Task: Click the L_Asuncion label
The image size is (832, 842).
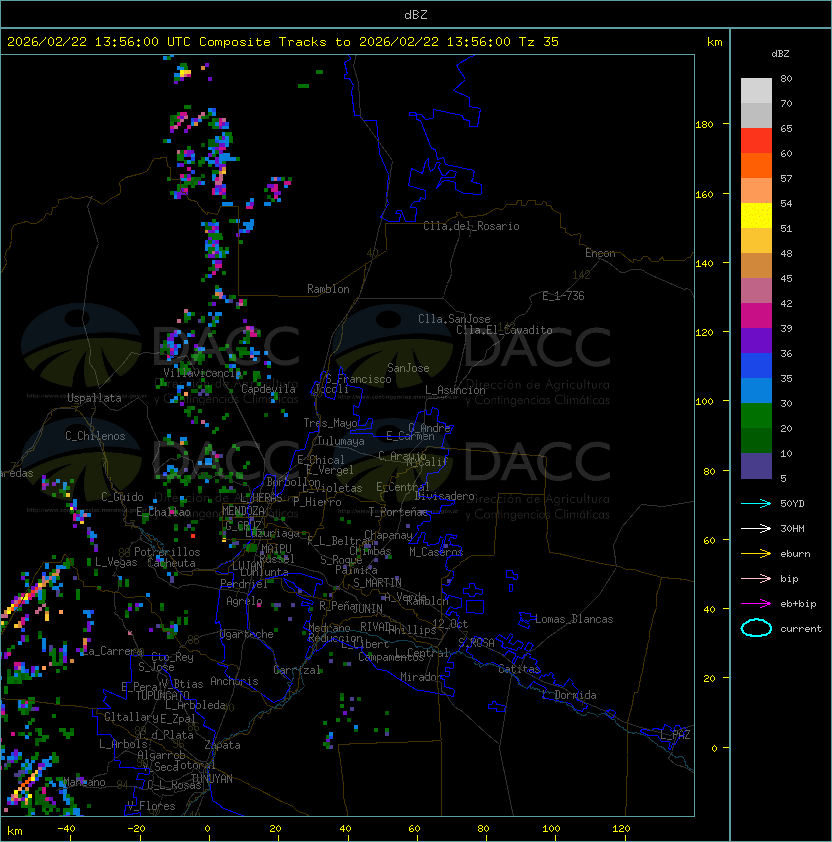Action: coord(455,390)
